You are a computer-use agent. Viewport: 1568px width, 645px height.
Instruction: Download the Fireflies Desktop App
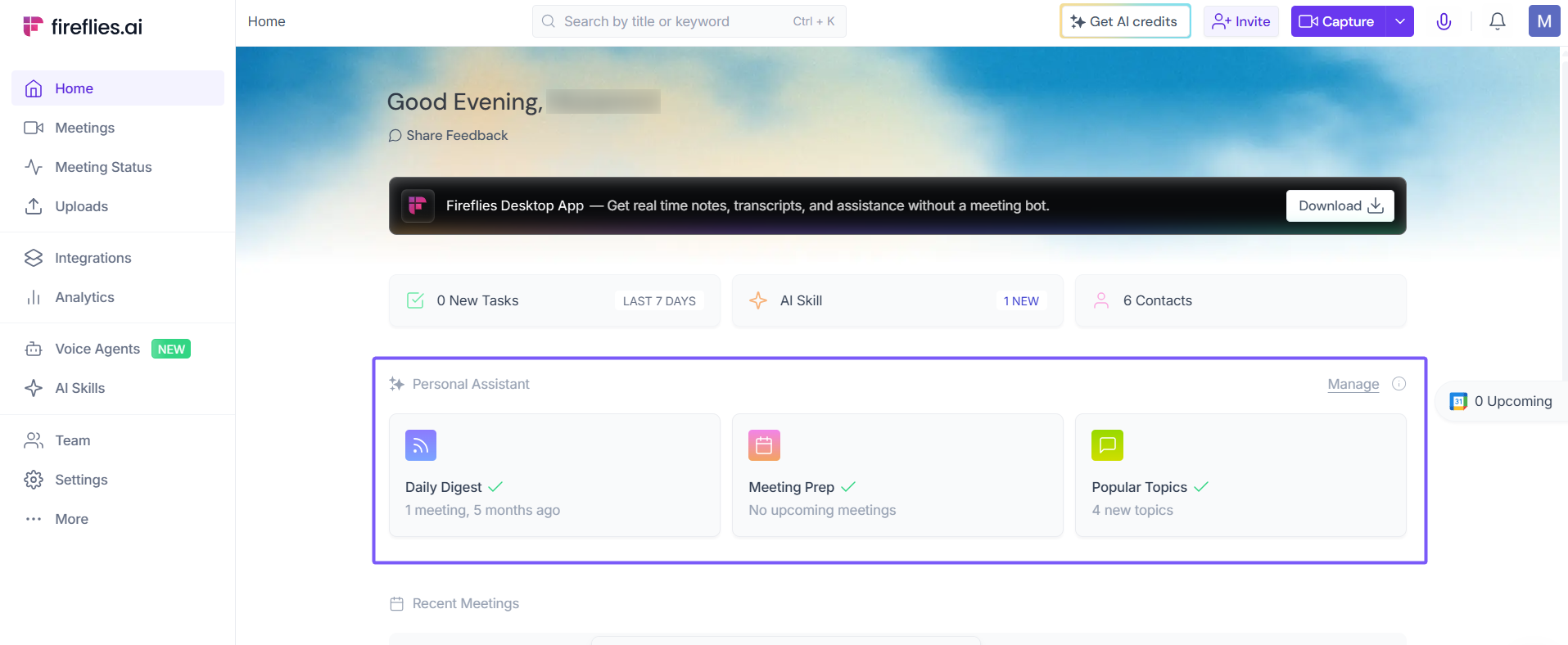pos(1340,205)
